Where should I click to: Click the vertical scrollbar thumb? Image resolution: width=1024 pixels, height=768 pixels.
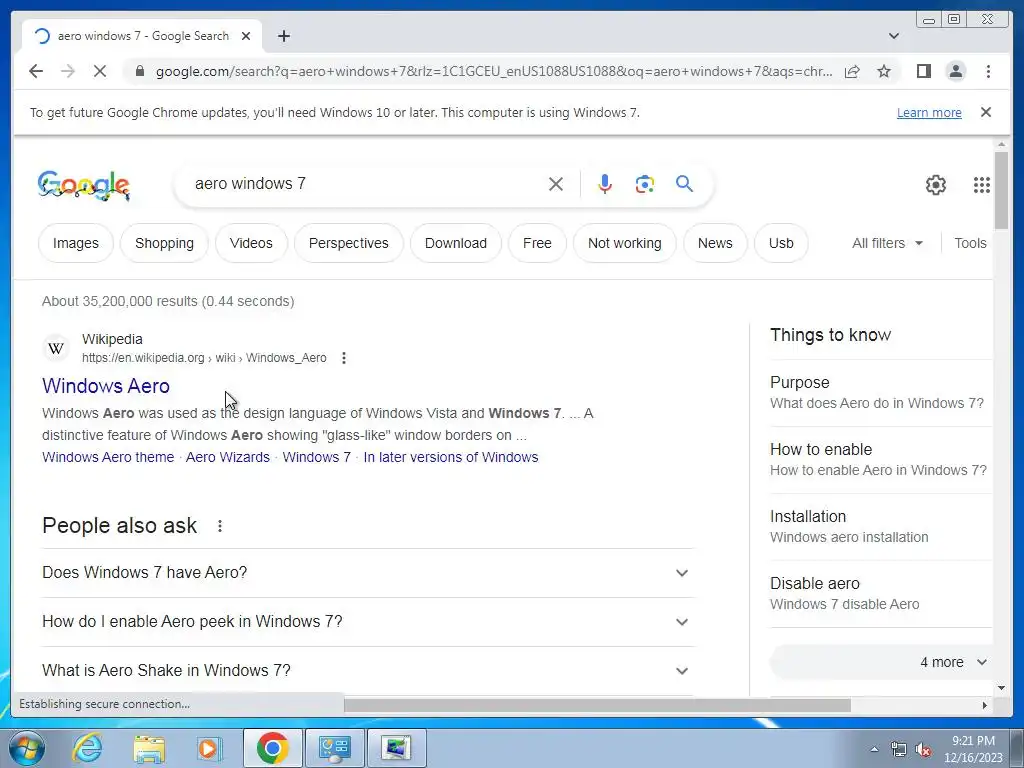(1001, 189)
